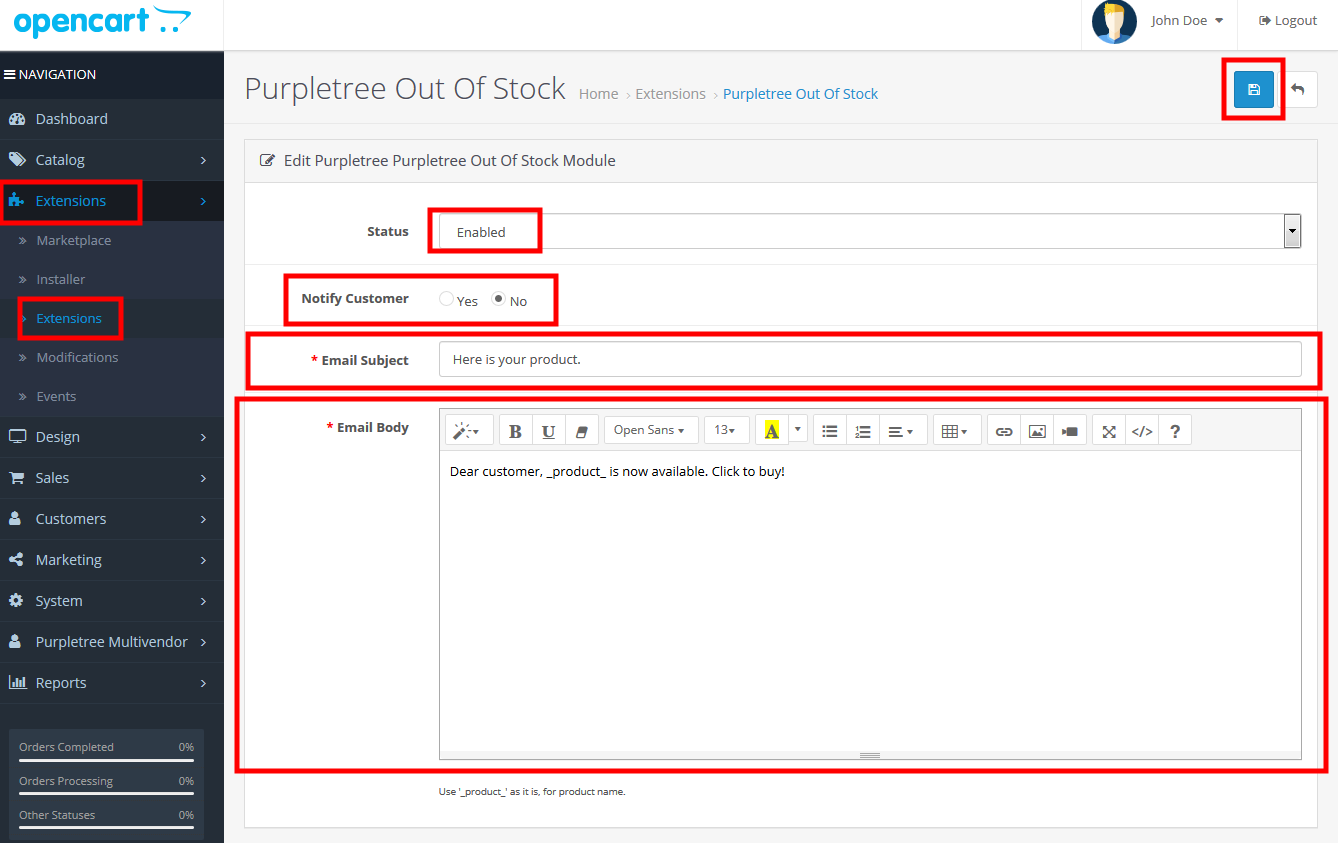The height and width of the screenshot is (843, 1338).
Task: Click the Catalog tags icon
Action: (16, 160)
